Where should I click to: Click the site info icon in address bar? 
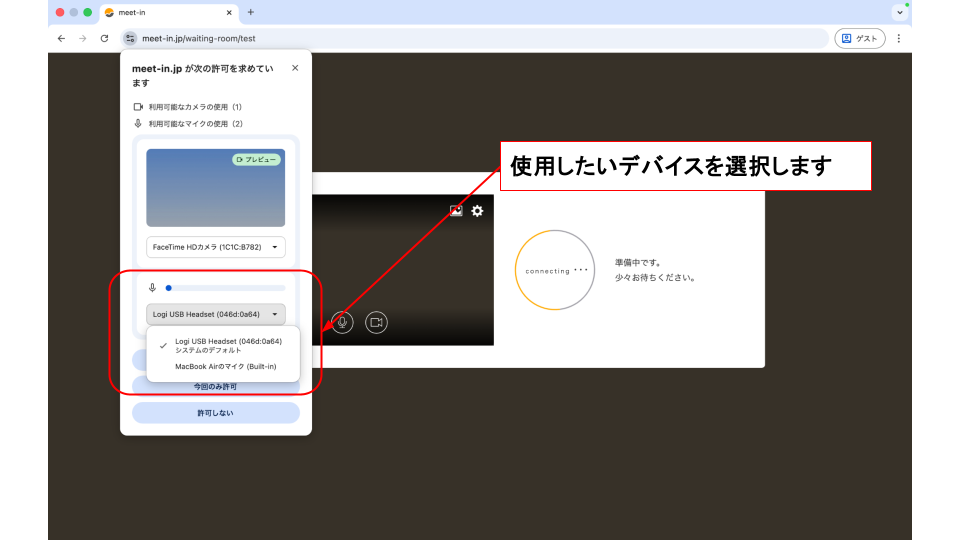[x=130, y=38]
